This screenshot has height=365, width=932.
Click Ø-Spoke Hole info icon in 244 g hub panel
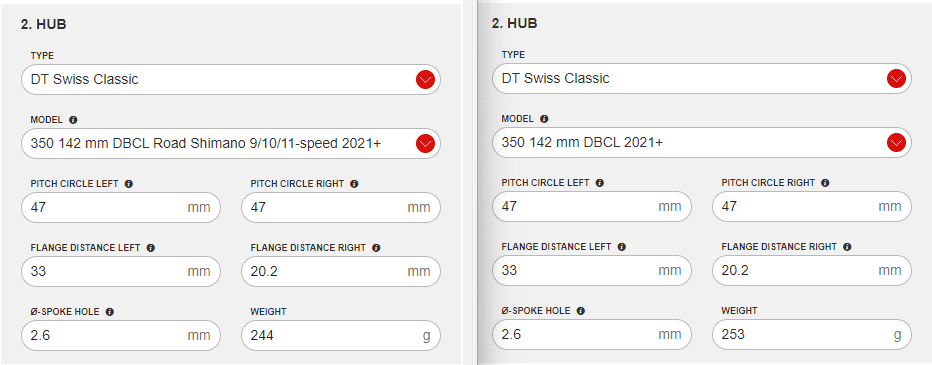tap(110, 311)
